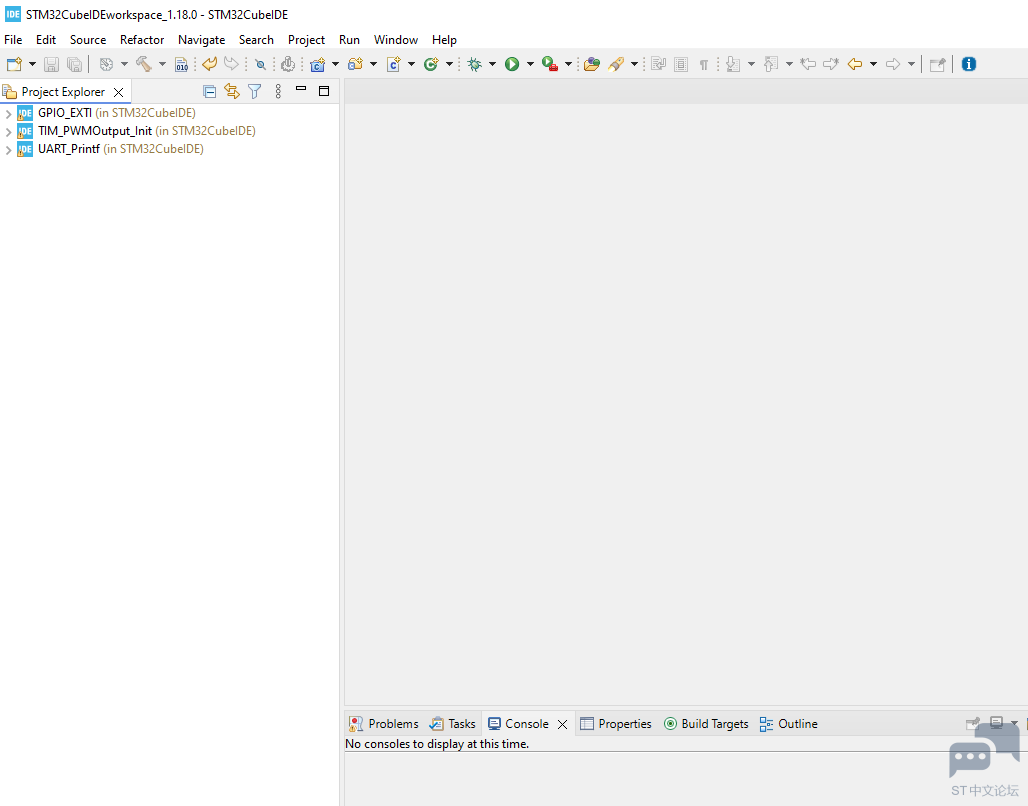Screen dimensions: 1028x806
Task: Expand the UART_Printf project node
Action: (9, 150)
